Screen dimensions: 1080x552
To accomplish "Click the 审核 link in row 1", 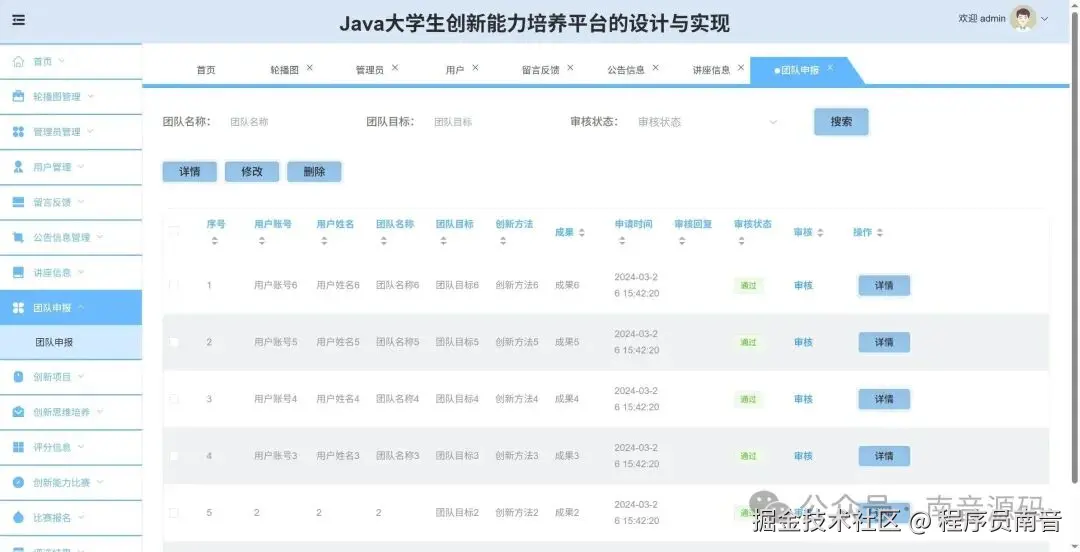I will point(803,285).
